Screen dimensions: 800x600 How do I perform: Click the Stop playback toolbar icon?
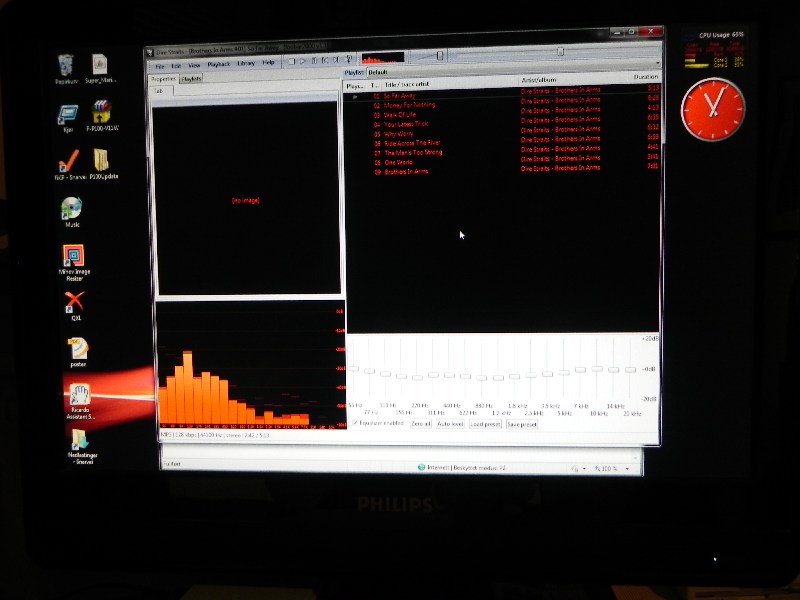click(x=291, y=61)
